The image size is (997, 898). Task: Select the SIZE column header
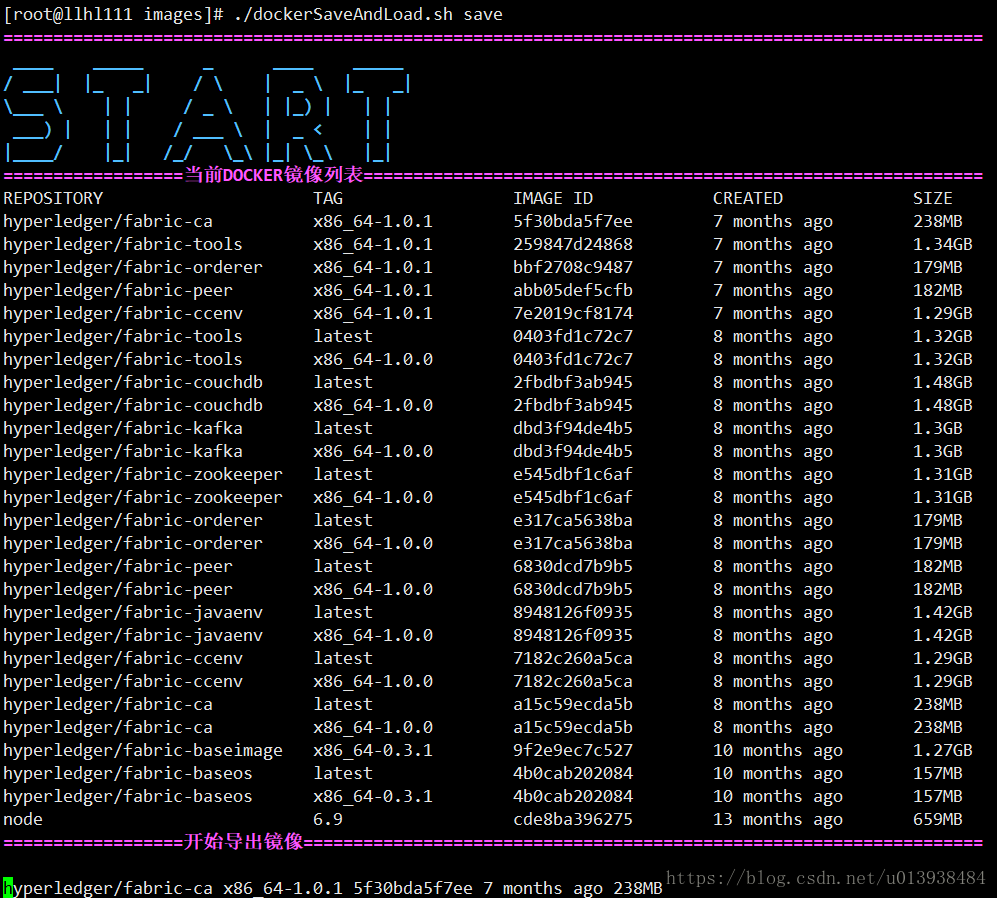pyautogui.click(x=932, y=198)
